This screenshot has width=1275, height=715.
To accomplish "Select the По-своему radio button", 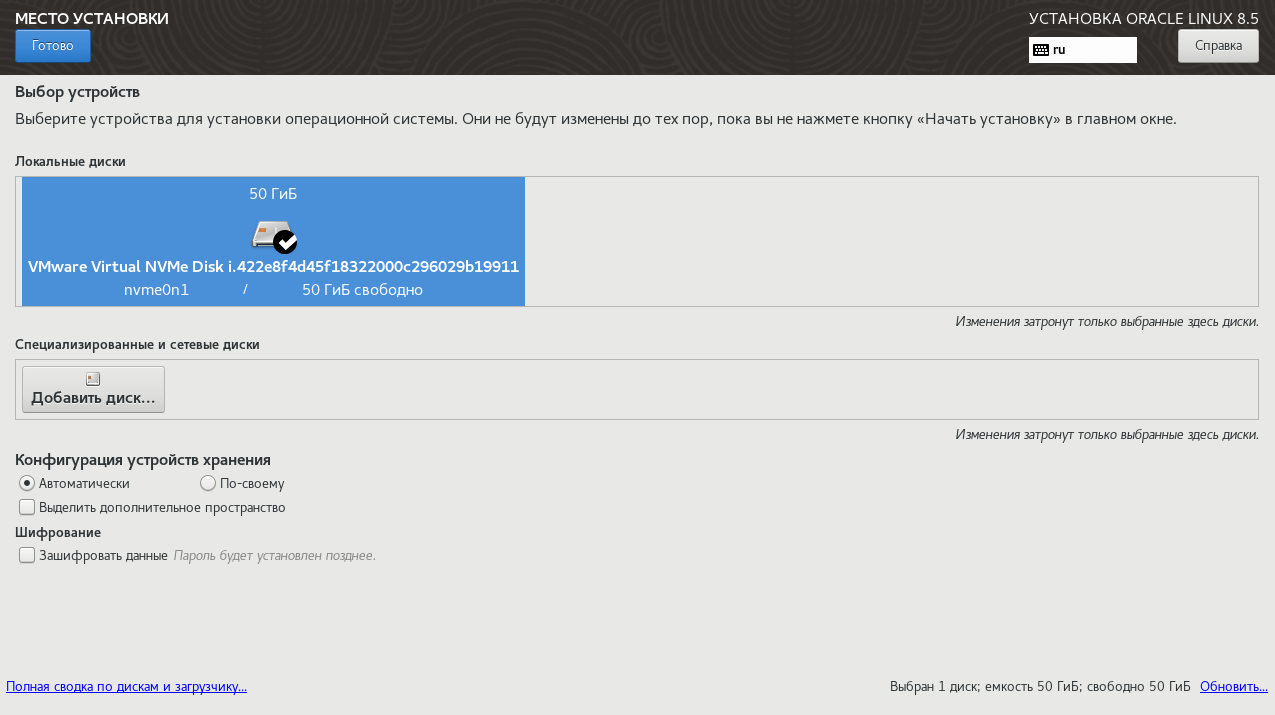I will 208,483.
